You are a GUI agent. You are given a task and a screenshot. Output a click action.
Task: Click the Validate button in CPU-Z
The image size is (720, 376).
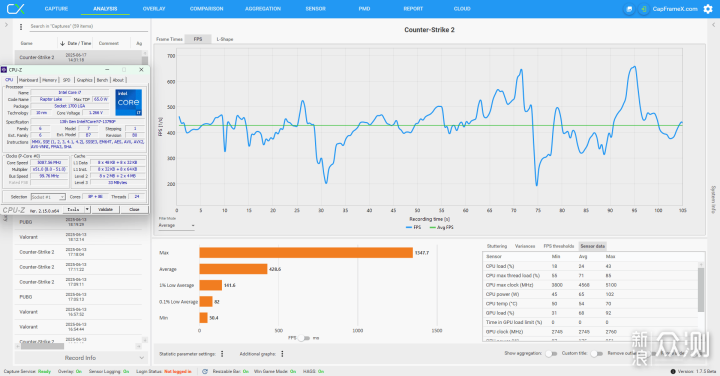(x=105, y=209)
